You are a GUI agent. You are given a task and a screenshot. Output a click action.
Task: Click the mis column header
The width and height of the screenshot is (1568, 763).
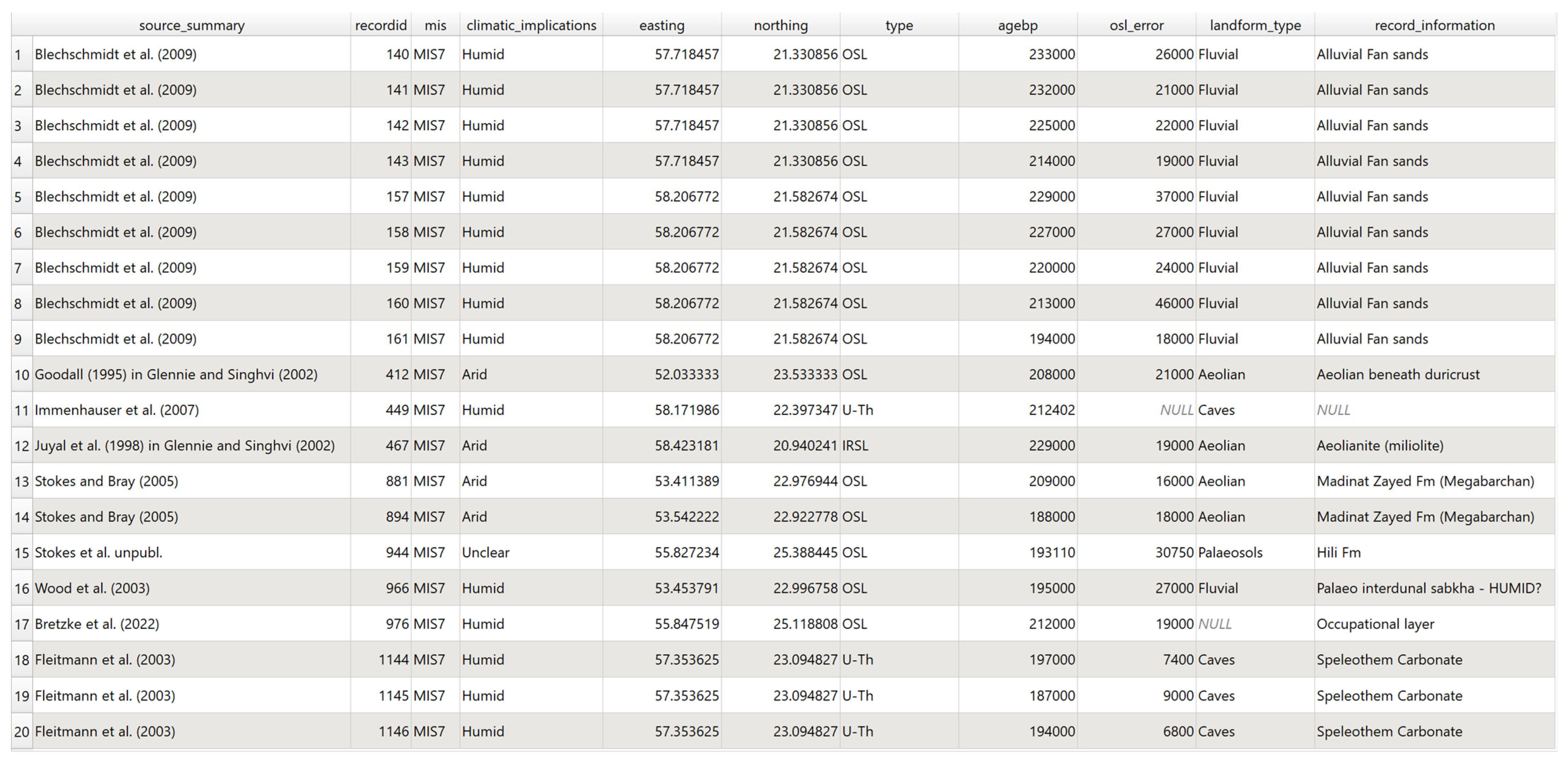(435, 25)
